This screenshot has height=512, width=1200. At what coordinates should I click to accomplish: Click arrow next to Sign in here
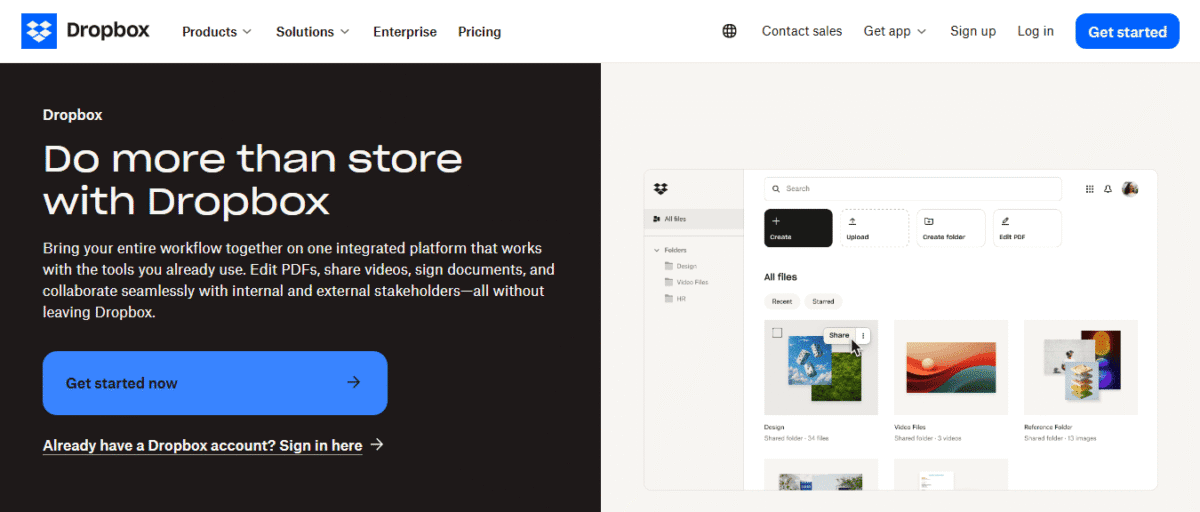377,445
